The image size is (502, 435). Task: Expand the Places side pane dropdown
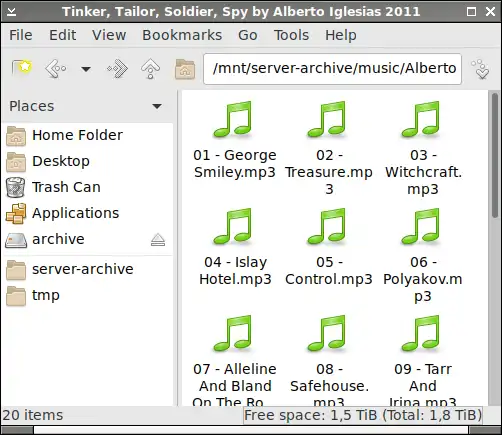point(157,106)
